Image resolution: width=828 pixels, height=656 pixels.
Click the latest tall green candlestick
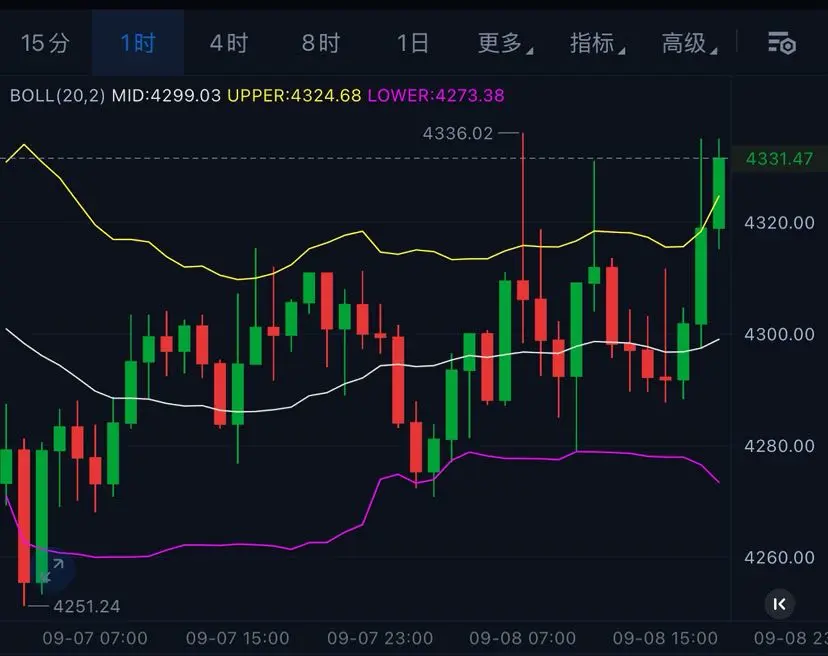719,193
